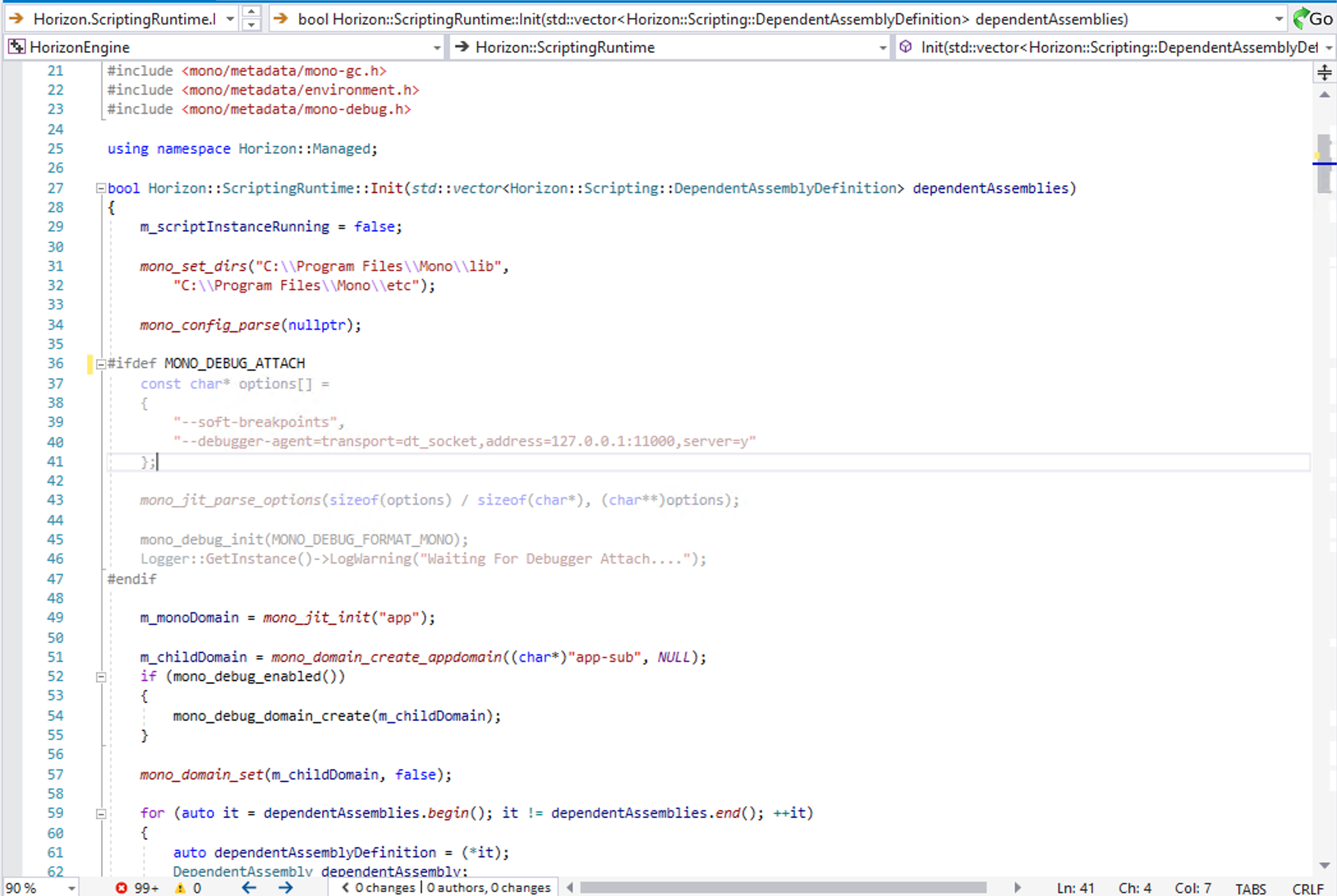Click the up stepper beside the file dropdown

[251, 12]
